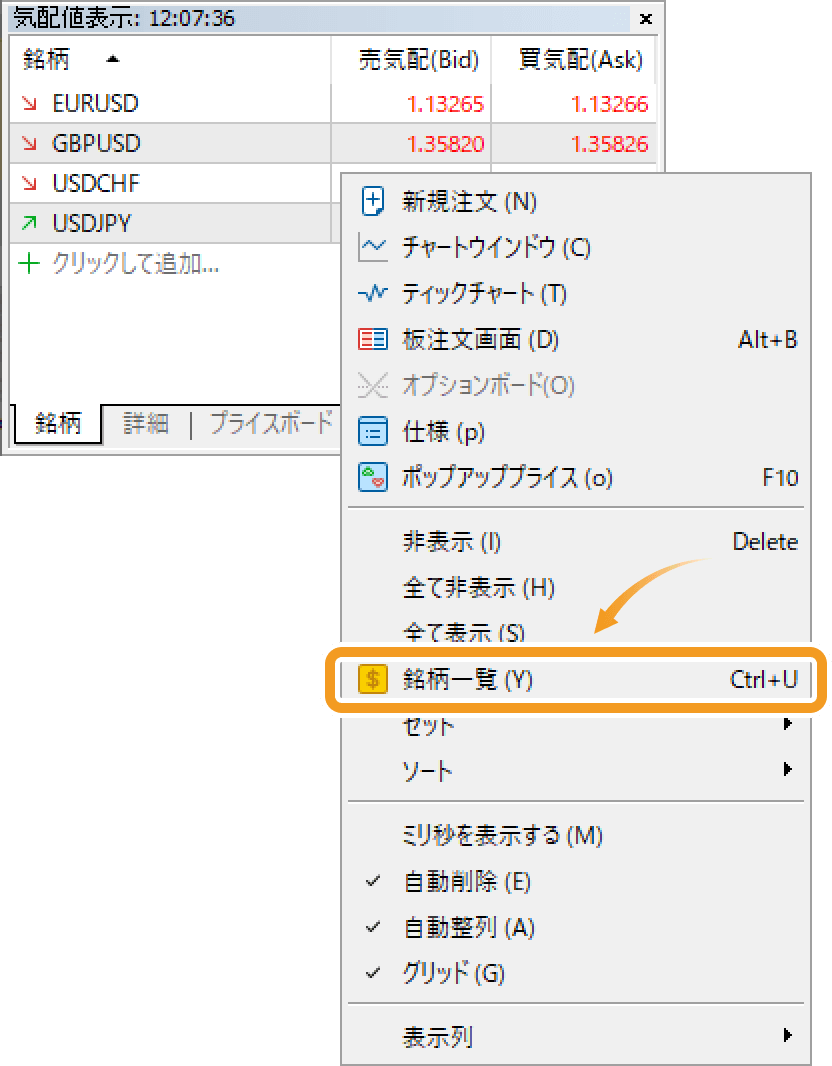Click the 売気配(Bid) column header
Screen dimensions: 832x1066
[x=411, y=60]
